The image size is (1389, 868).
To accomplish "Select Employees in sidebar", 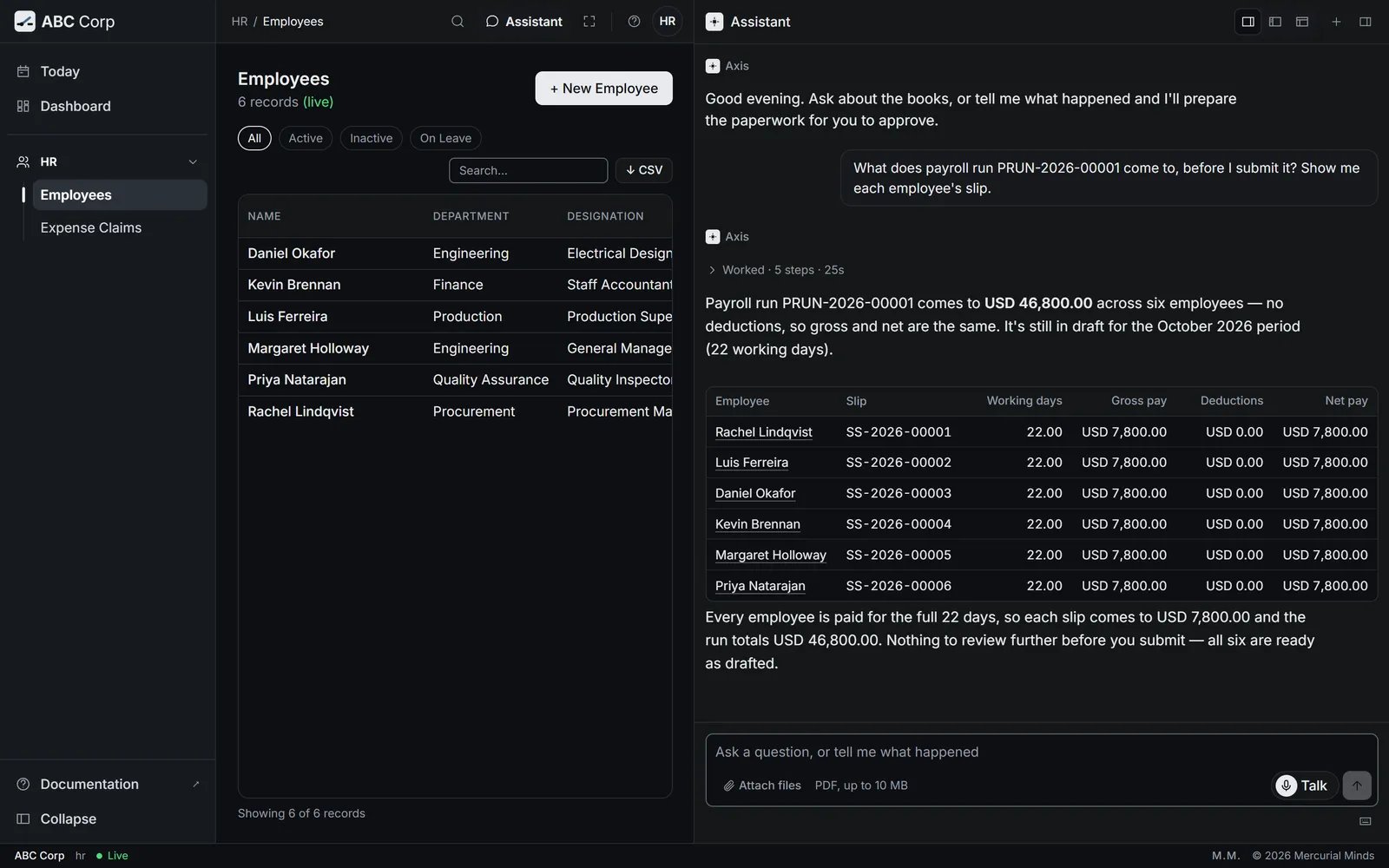I will pyautogui.click(x=120, y=194).
